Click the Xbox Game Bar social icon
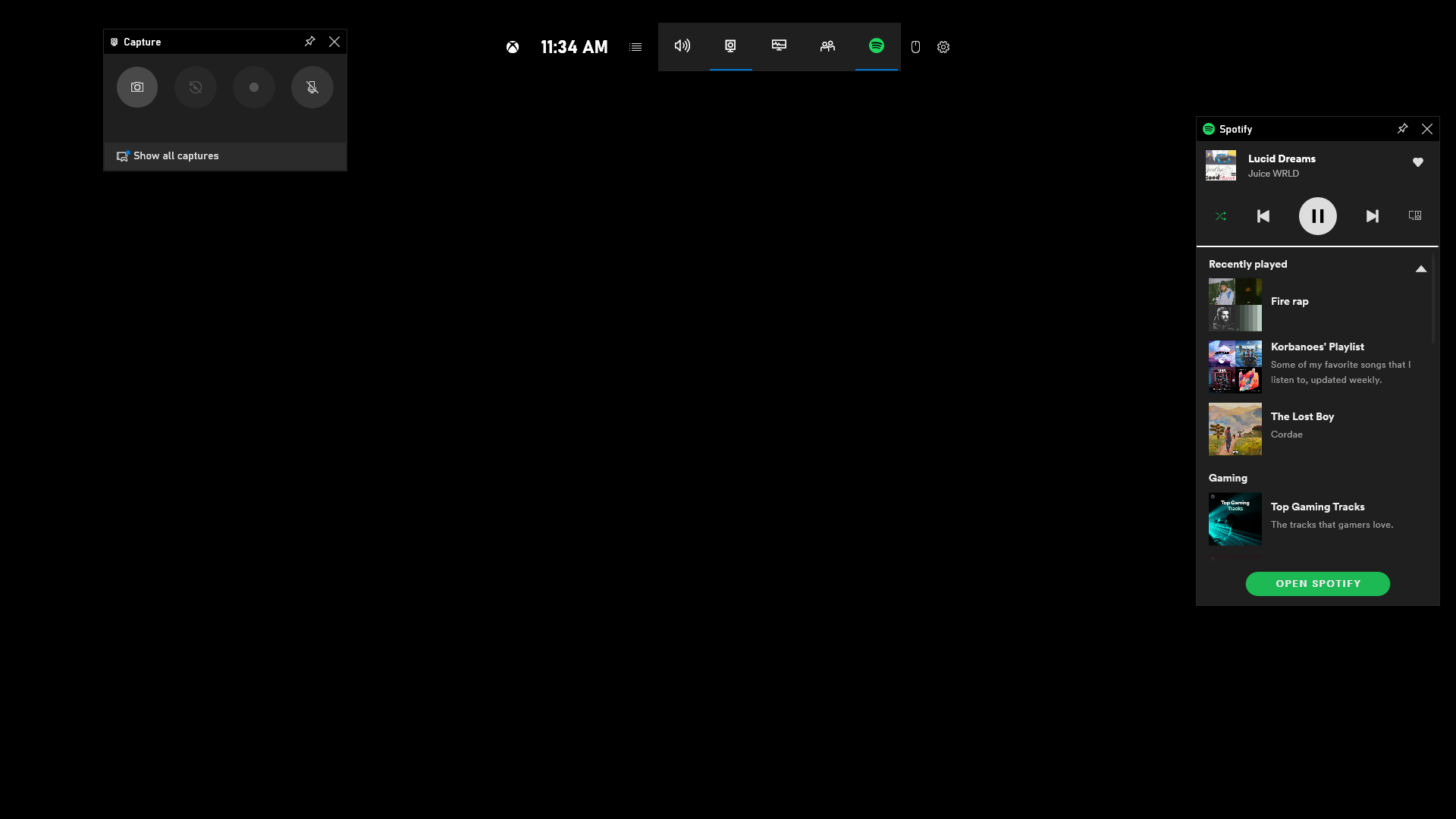 (x=827, y=46)
